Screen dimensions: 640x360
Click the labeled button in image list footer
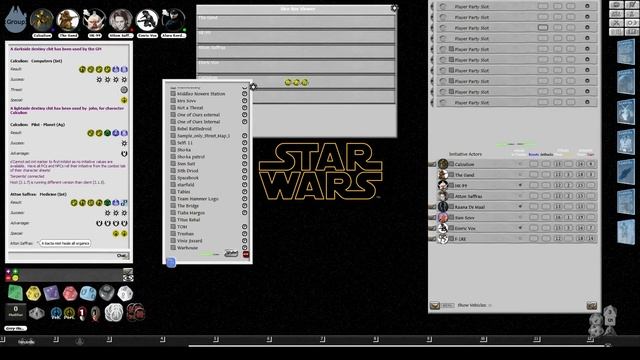231,253
